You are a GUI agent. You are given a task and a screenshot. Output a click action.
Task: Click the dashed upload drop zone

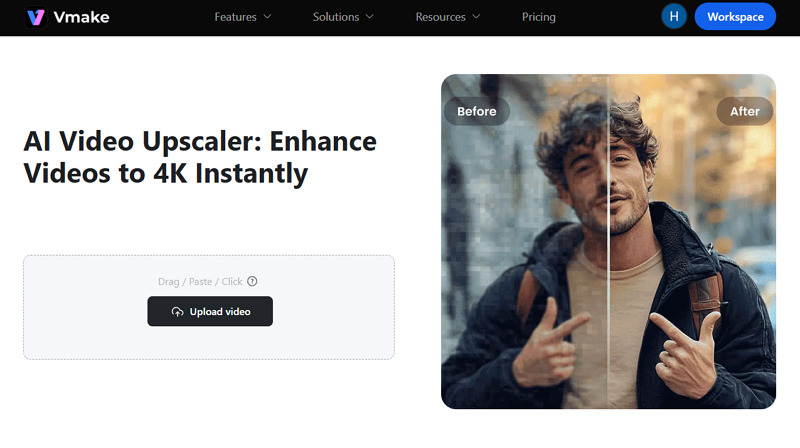click(209, 307)
